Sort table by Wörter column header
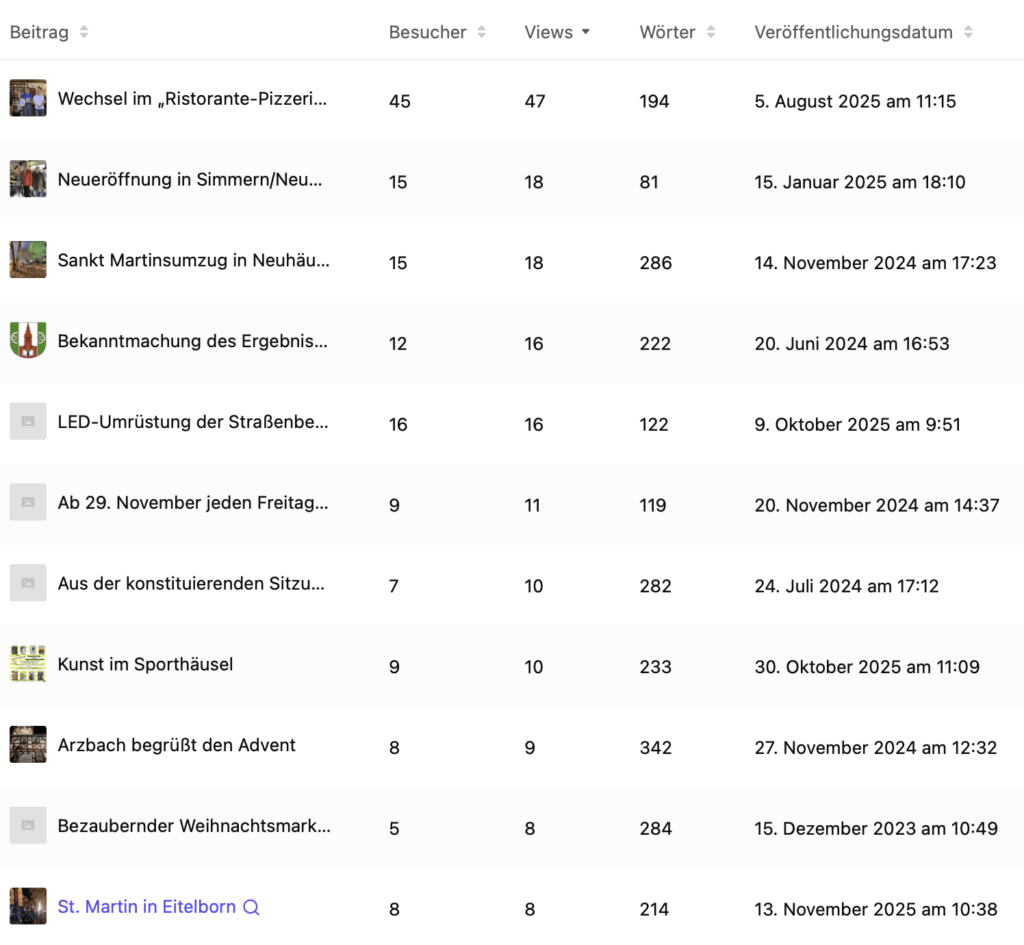The width and height of the screenshot is (1024, 945). click(x=667, y=32)
